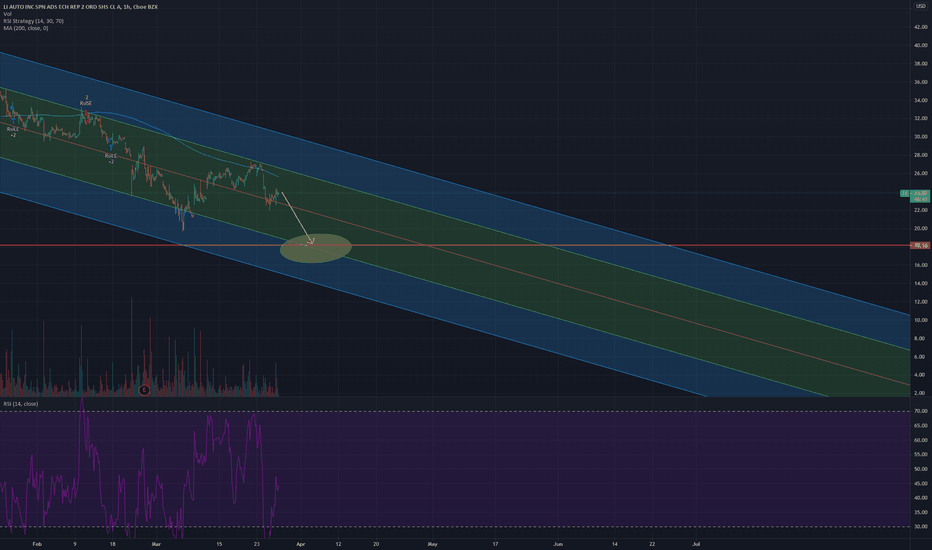932x550 pixels.
Task: Click the 50.00 RSI axis label
Action: [x=922, y=469]
